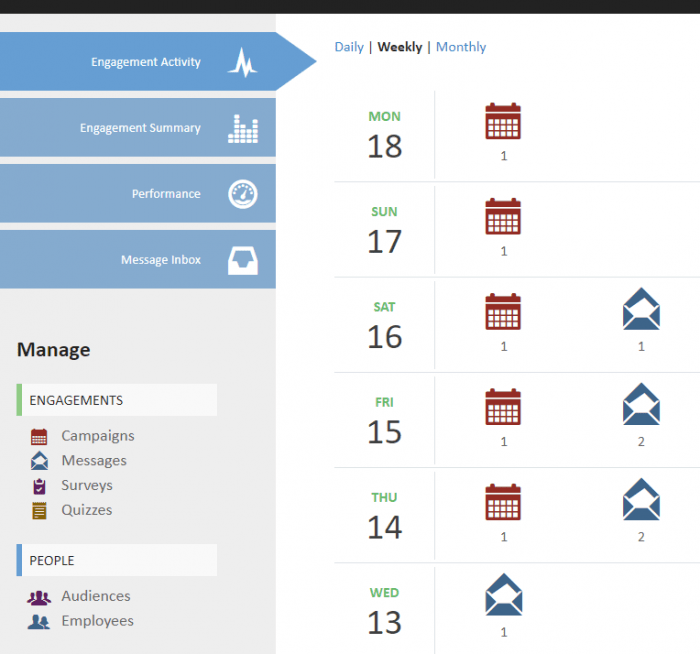Open the Audiences link under People
Screen dimensions: 700x654
tap(96, 596)
